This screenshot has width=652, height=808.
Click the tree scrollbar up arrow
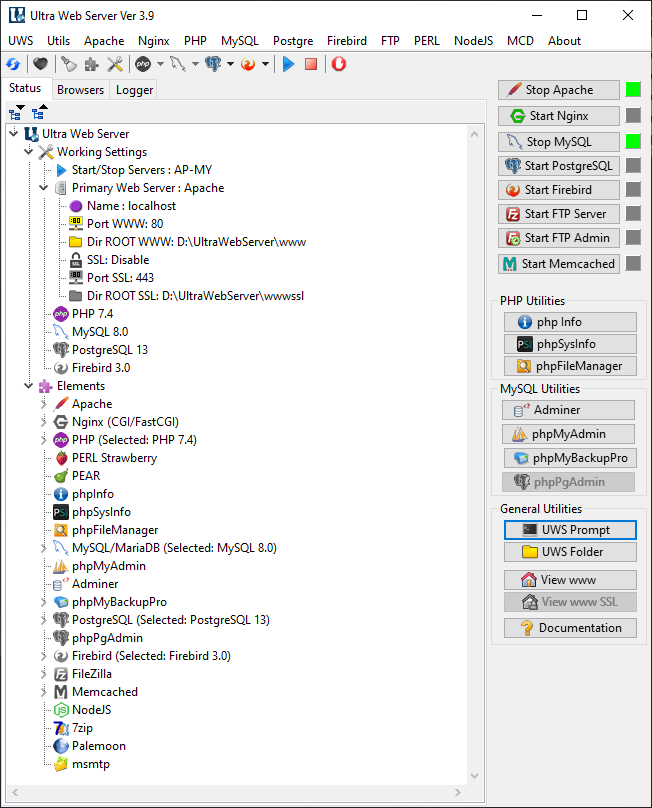475,134
